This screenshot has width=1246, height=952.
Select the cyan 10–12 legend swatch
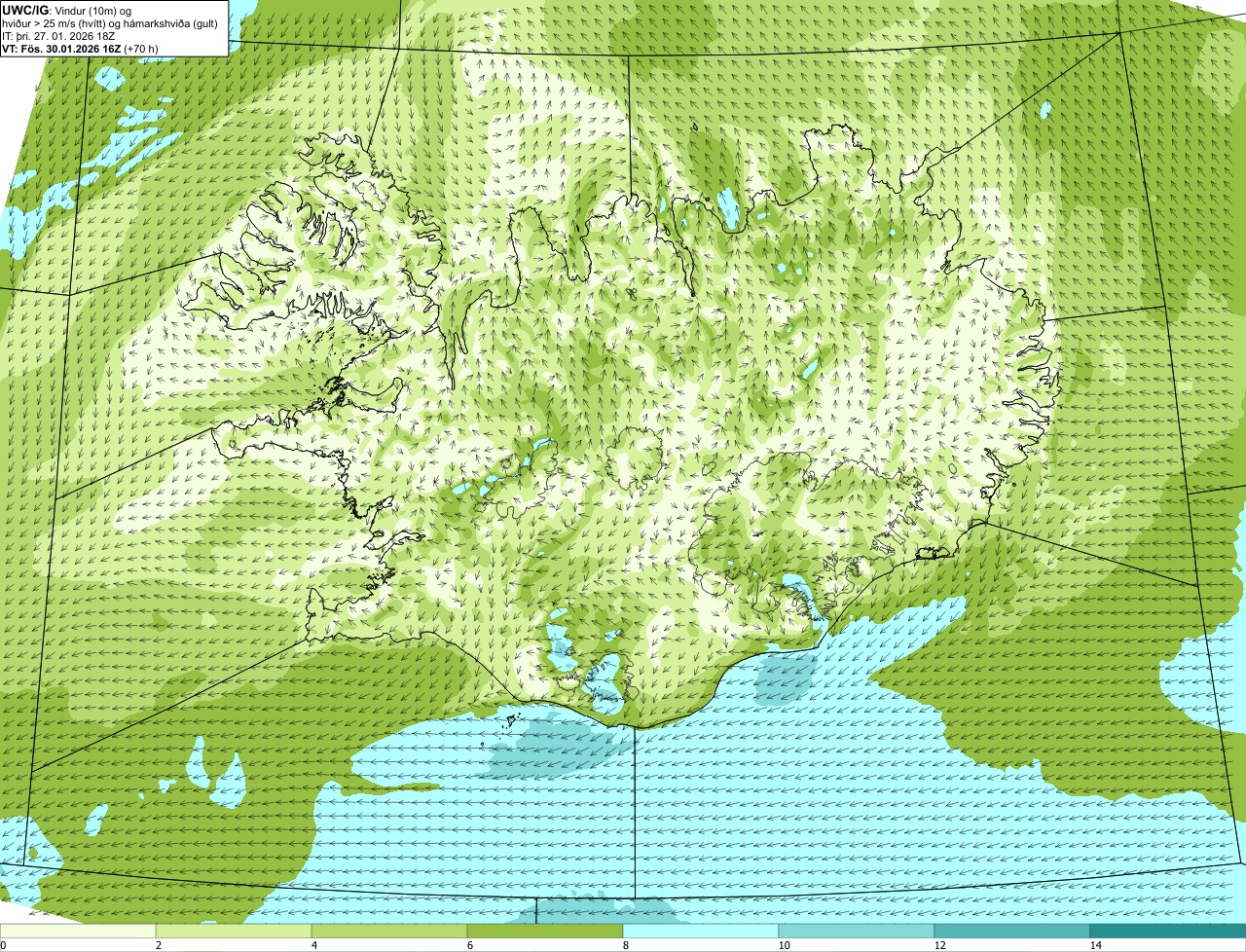(857, 931)
